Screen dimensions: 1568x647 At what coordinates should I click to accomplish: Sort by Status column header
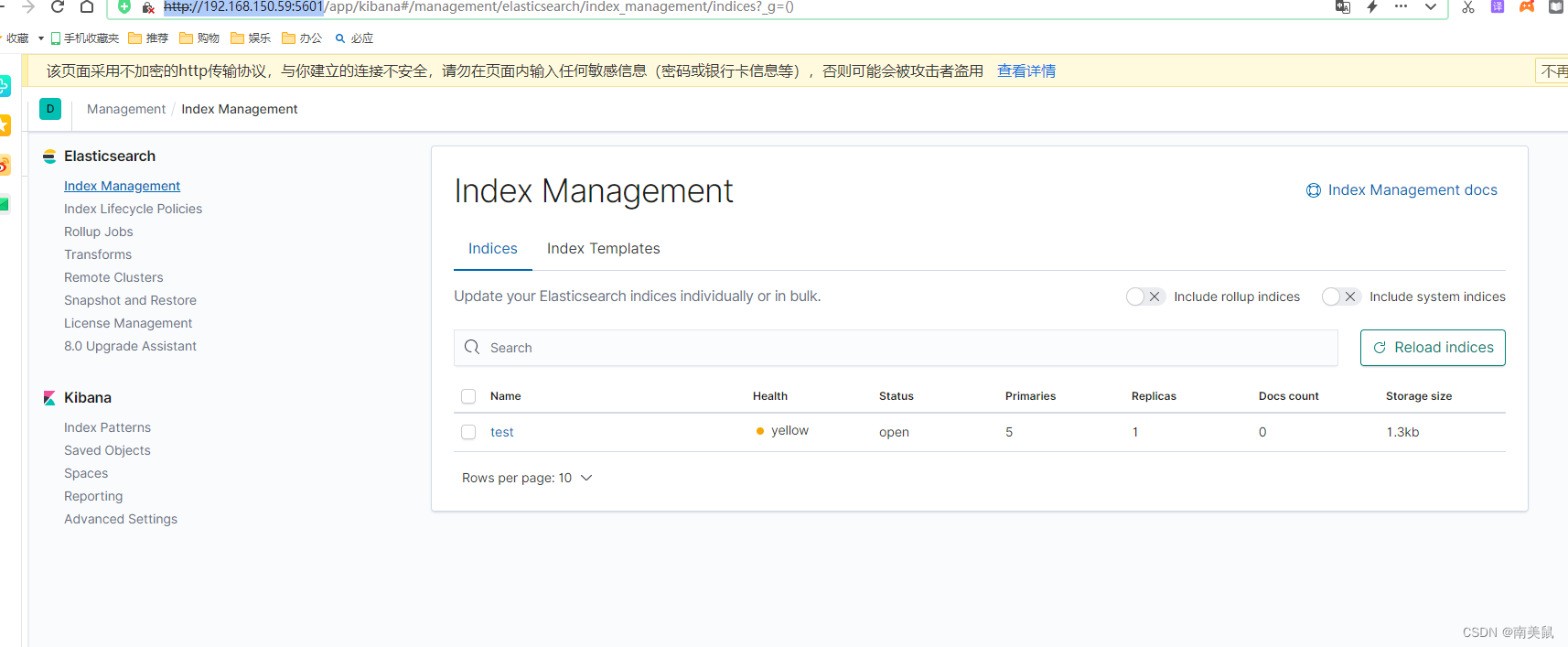pos(897,396)
